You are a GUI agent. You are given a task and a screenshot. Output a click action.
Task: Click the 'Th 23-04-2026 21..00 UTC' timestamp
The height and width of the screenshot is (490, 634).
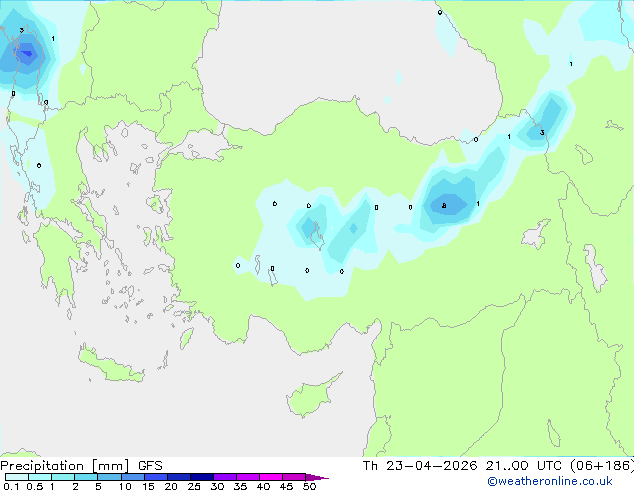click(463, 466)
